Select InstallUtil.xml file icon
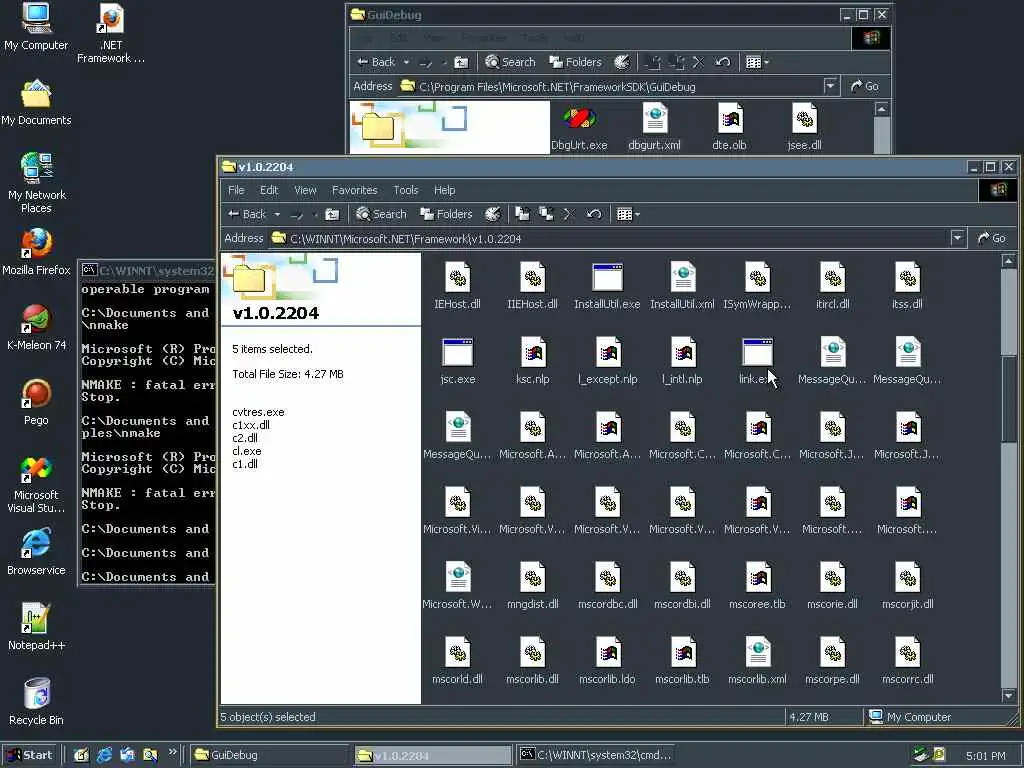This screenshot has height=768, width=1024. [682, 277]
